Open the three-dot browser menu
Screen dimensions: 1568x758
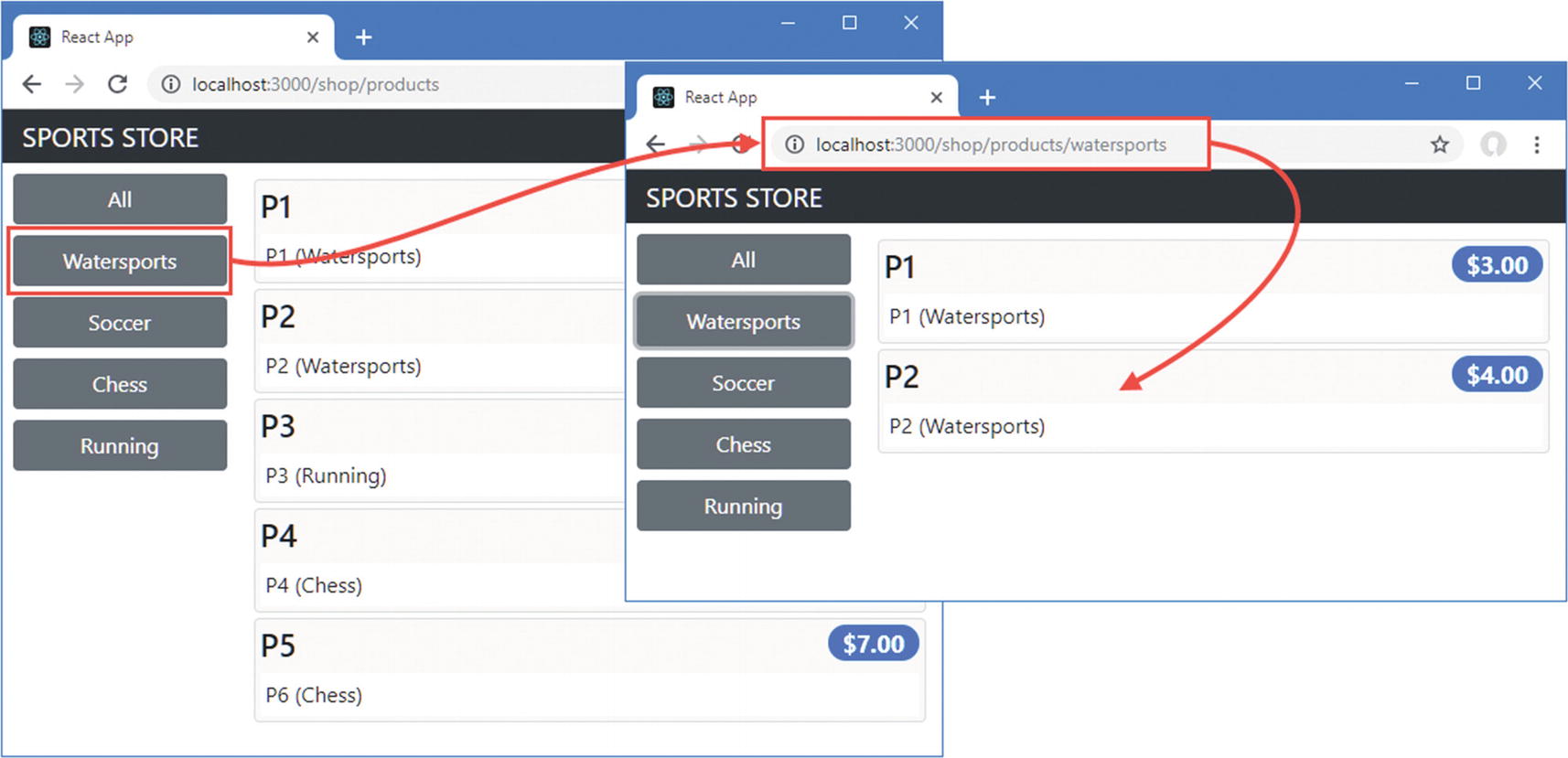(1537, 144)
